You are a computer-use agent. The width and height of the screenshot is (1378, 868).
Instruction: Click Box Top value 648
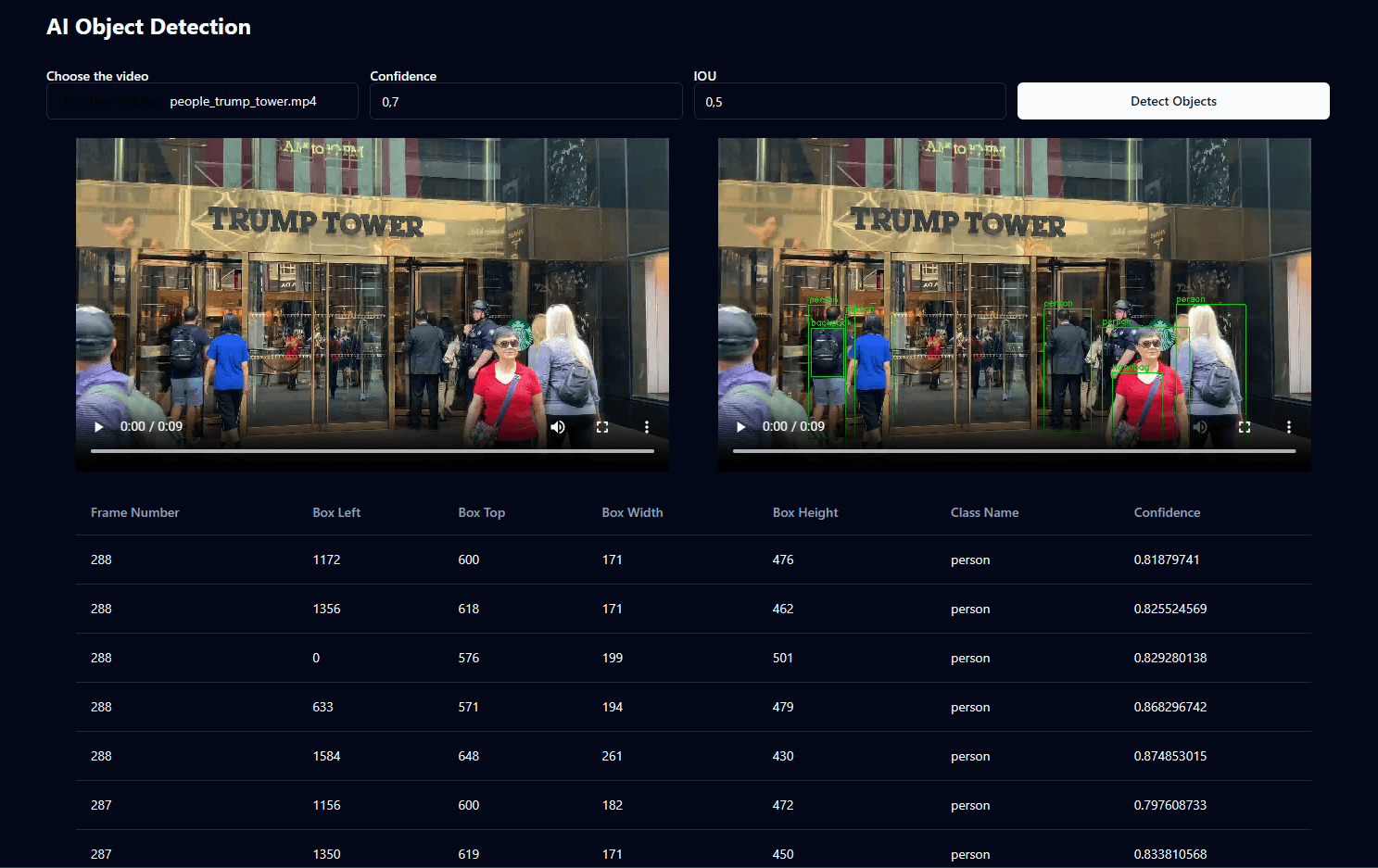pyautogui.click(x=469, y=756)
